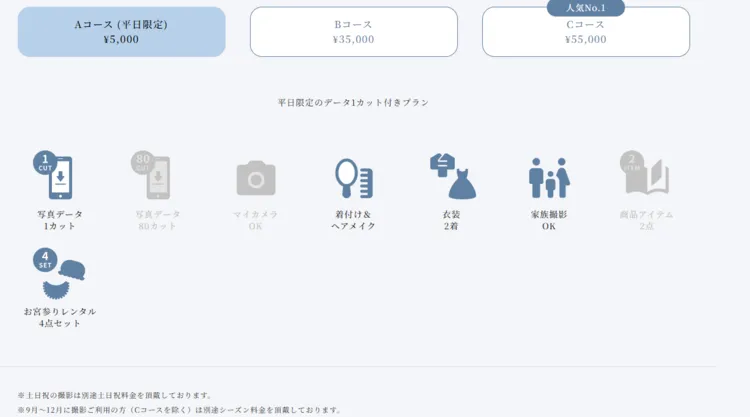Click the マイカメラ OK label
The height and width of the screenshot is (417, 750).
(255, 220)
